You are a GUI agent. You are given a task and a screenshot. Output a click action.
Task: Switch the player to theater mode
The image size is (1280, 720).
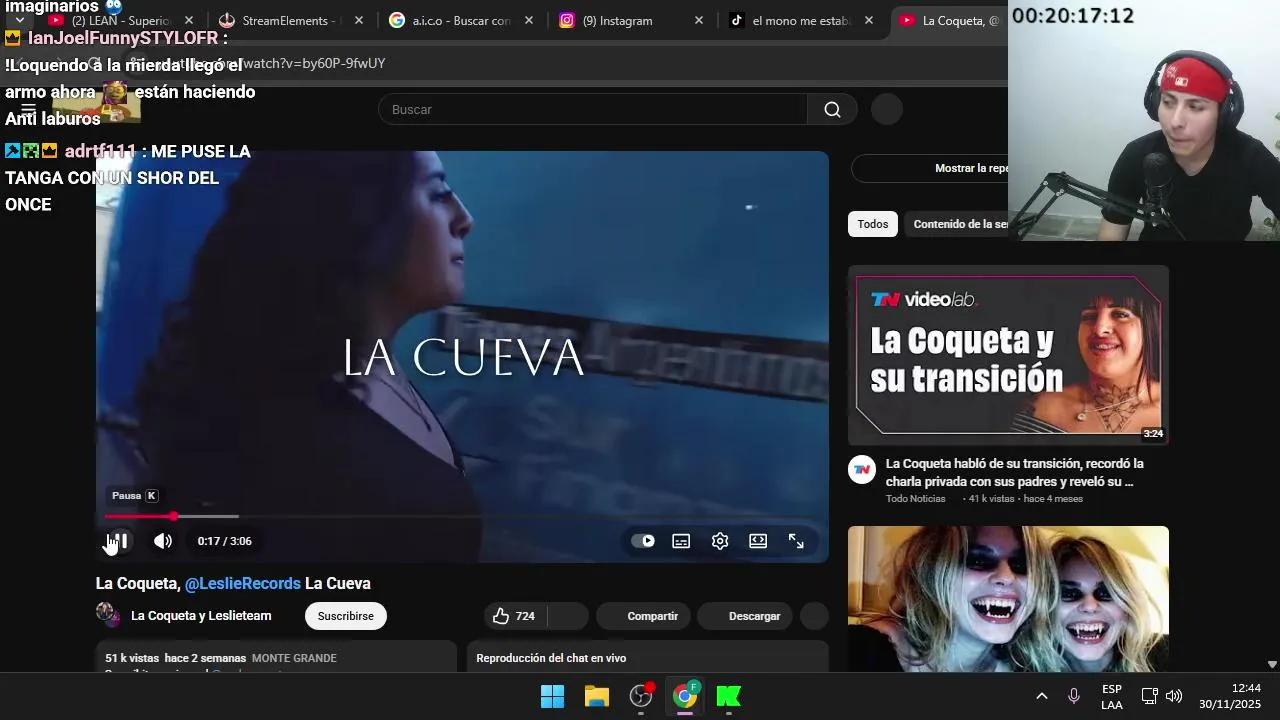coord(758,541)
